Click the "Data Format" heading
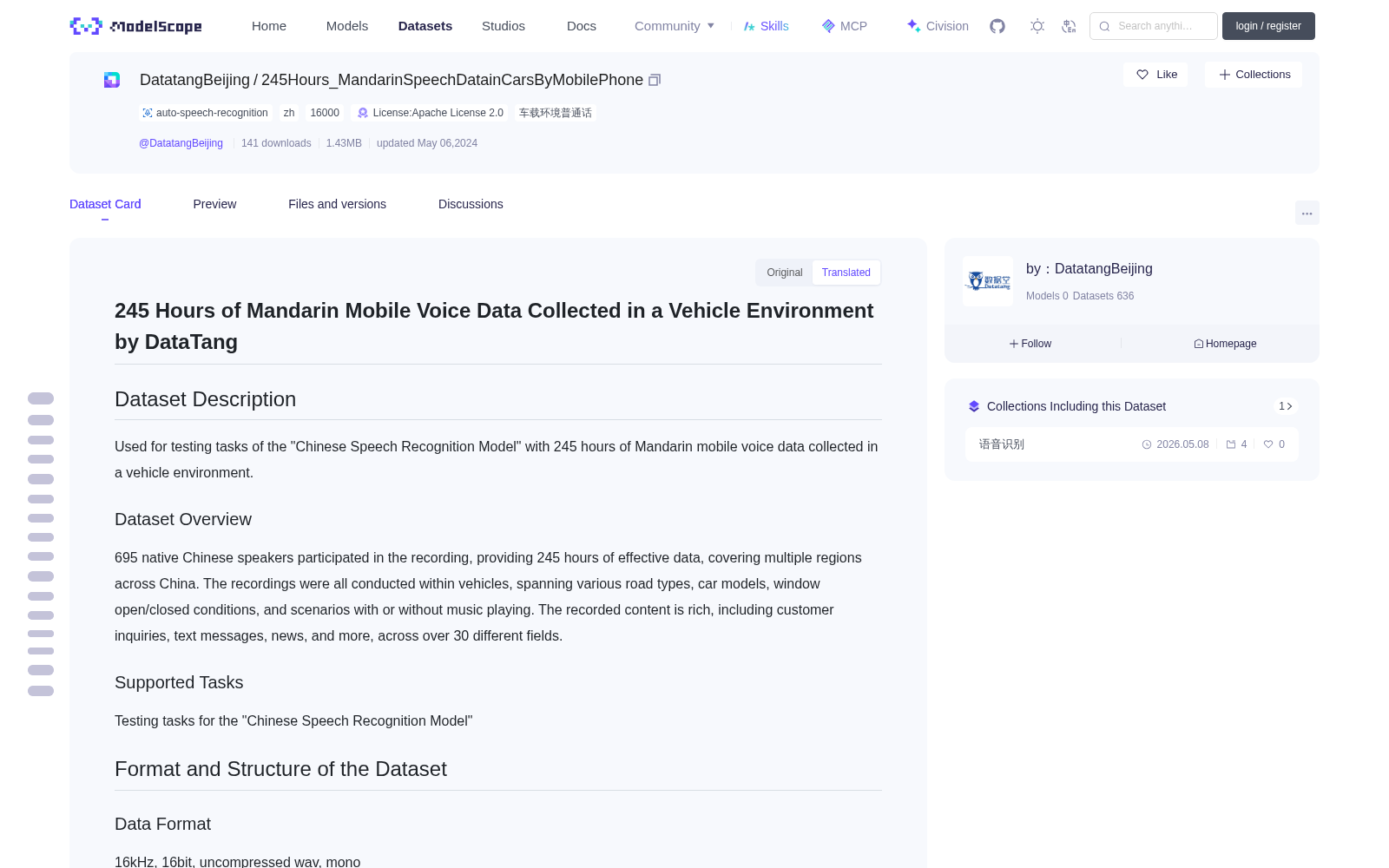Viewport: 1389px width, 868px height. [163, 824]
